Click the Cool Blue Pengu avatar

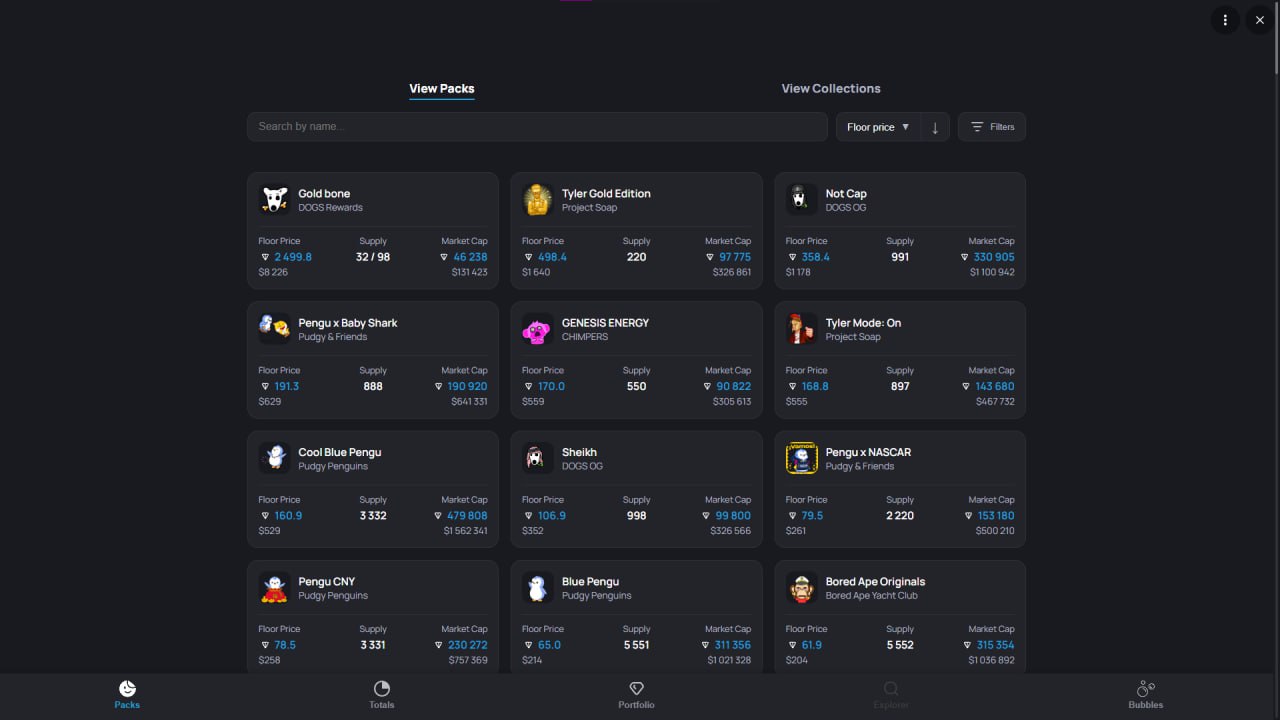coord(275,458)
